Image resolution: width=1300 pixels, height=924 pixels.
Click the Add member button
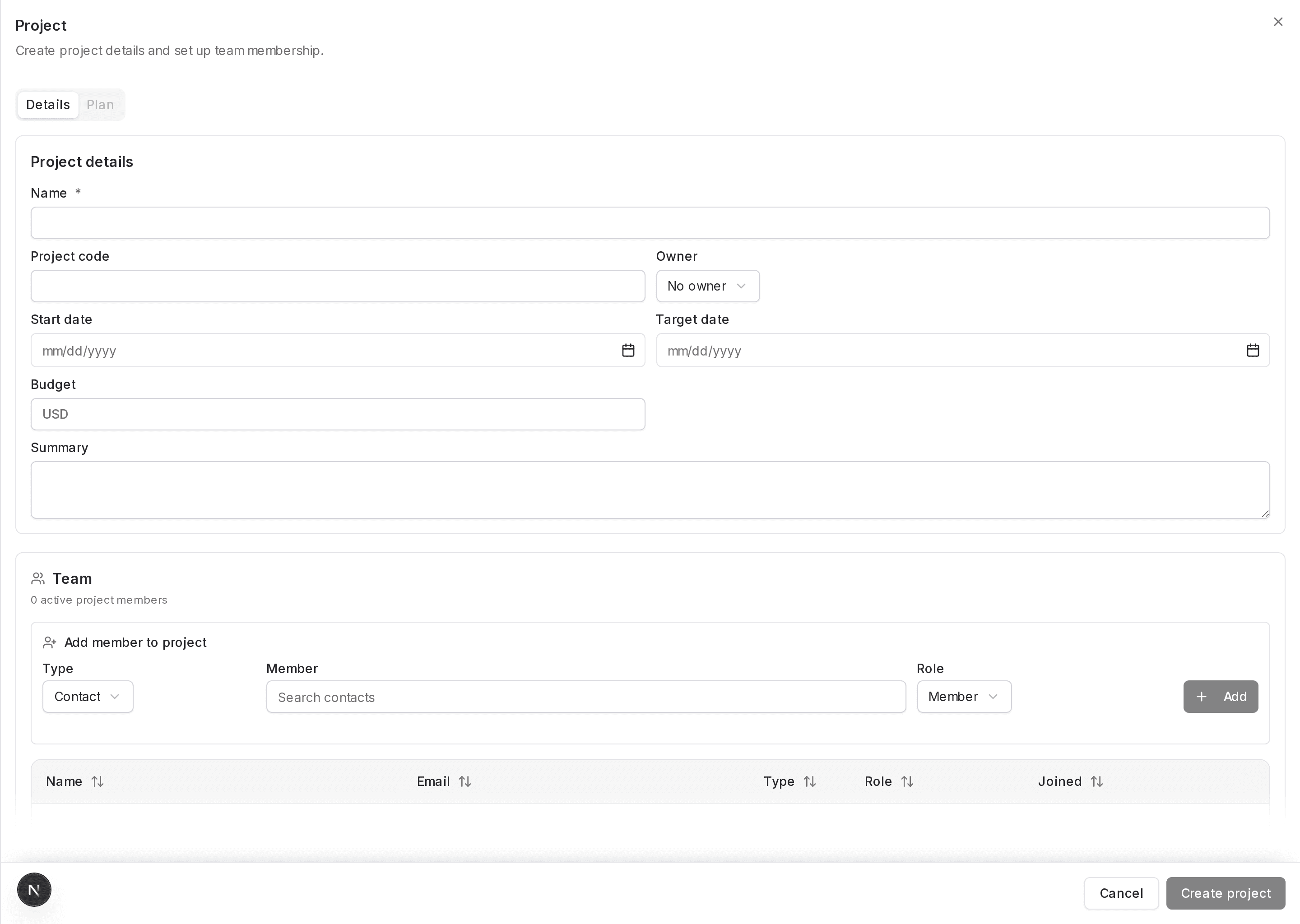(1220, 697)
